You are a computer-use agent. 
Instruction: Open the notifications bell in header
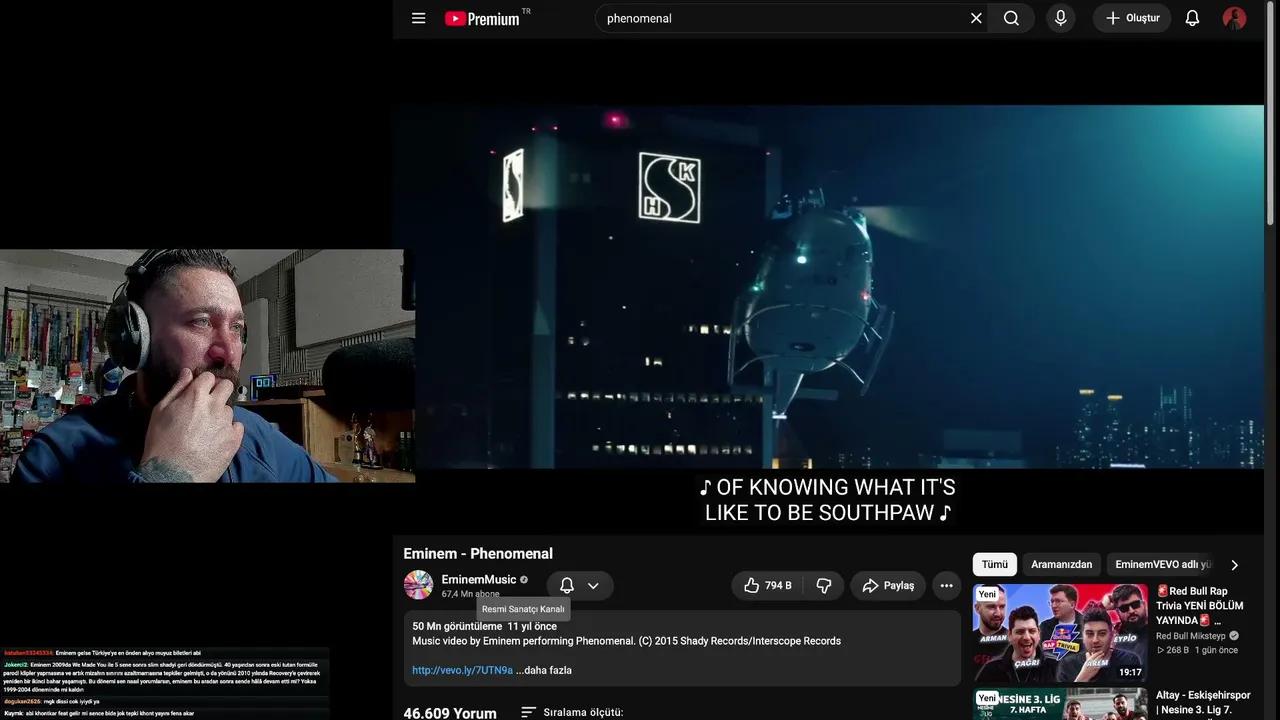(1192, 18)
